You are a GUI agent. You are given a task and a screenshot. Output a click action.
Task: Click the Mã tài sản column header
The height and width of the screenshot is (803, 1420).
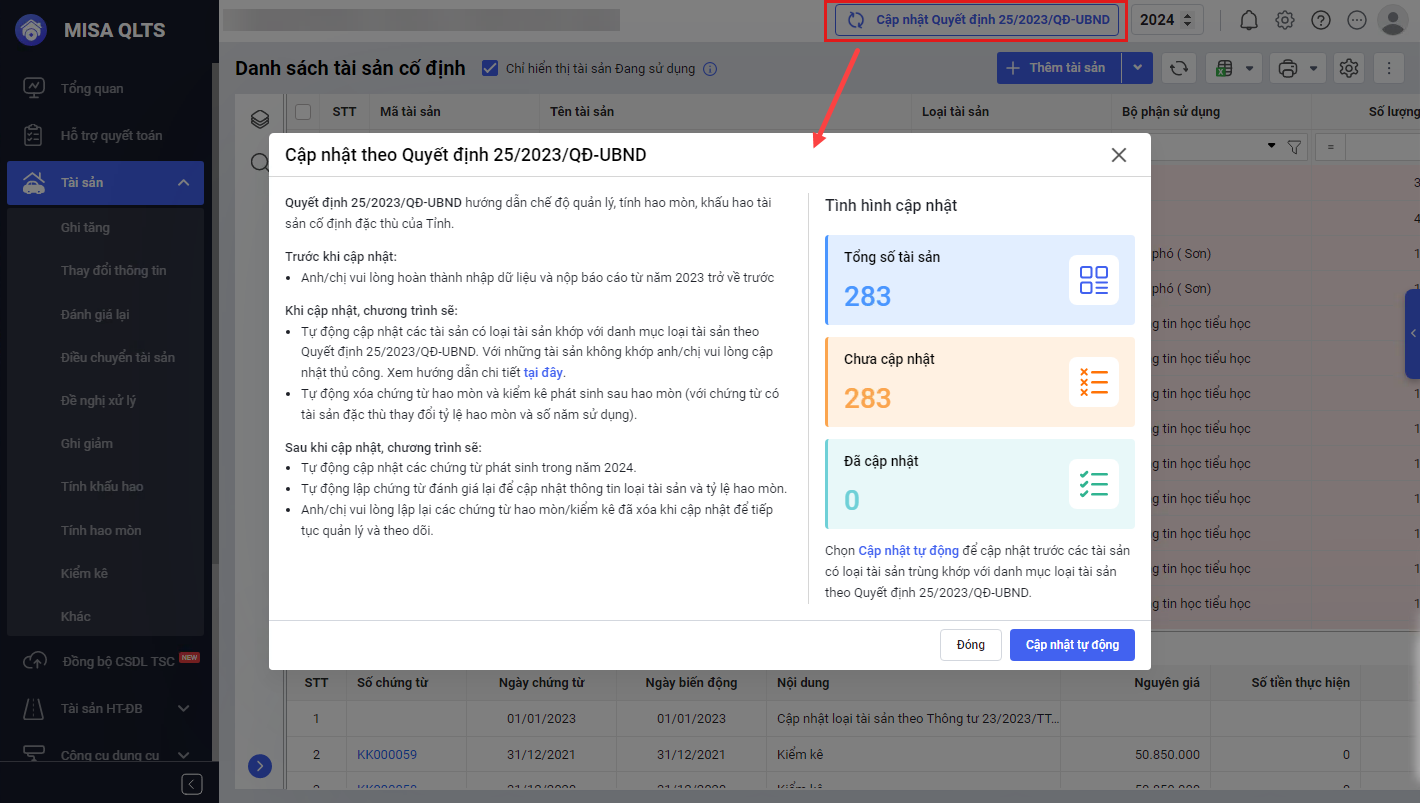(x=410, y=111)
